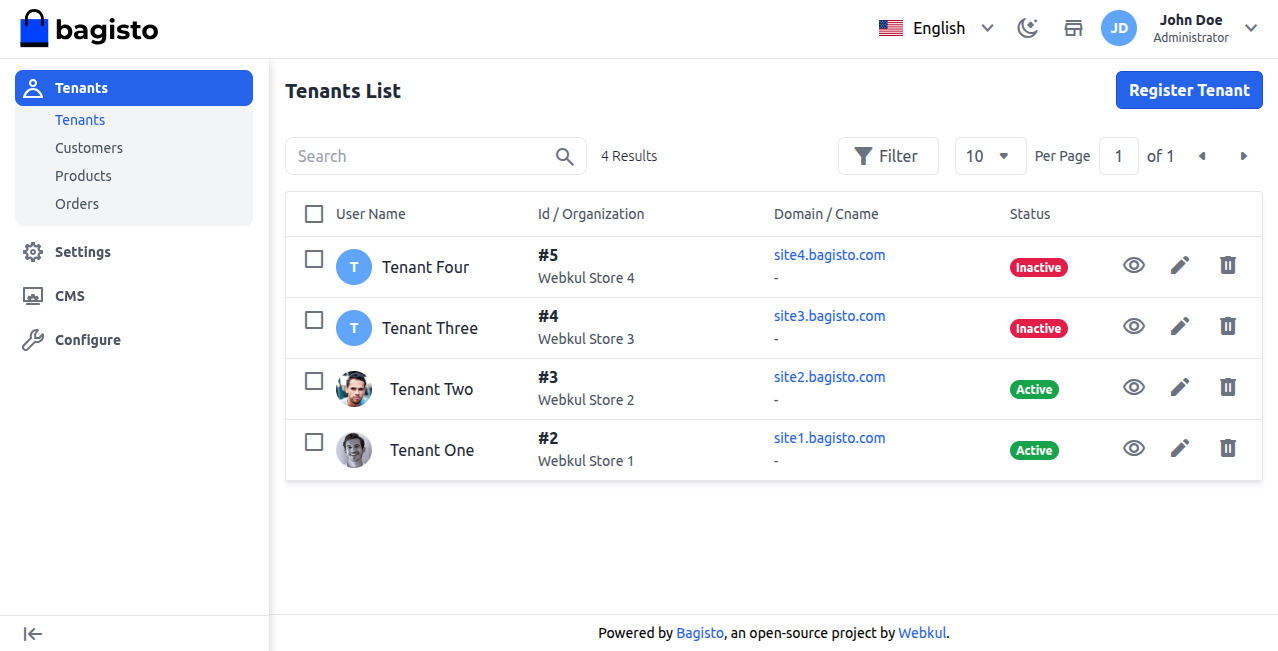This screenshot has width=1278, height=651.
Task: Open the Per Page count dropdown showing 10
Action: pyautogui.click(x=990, y=156)
